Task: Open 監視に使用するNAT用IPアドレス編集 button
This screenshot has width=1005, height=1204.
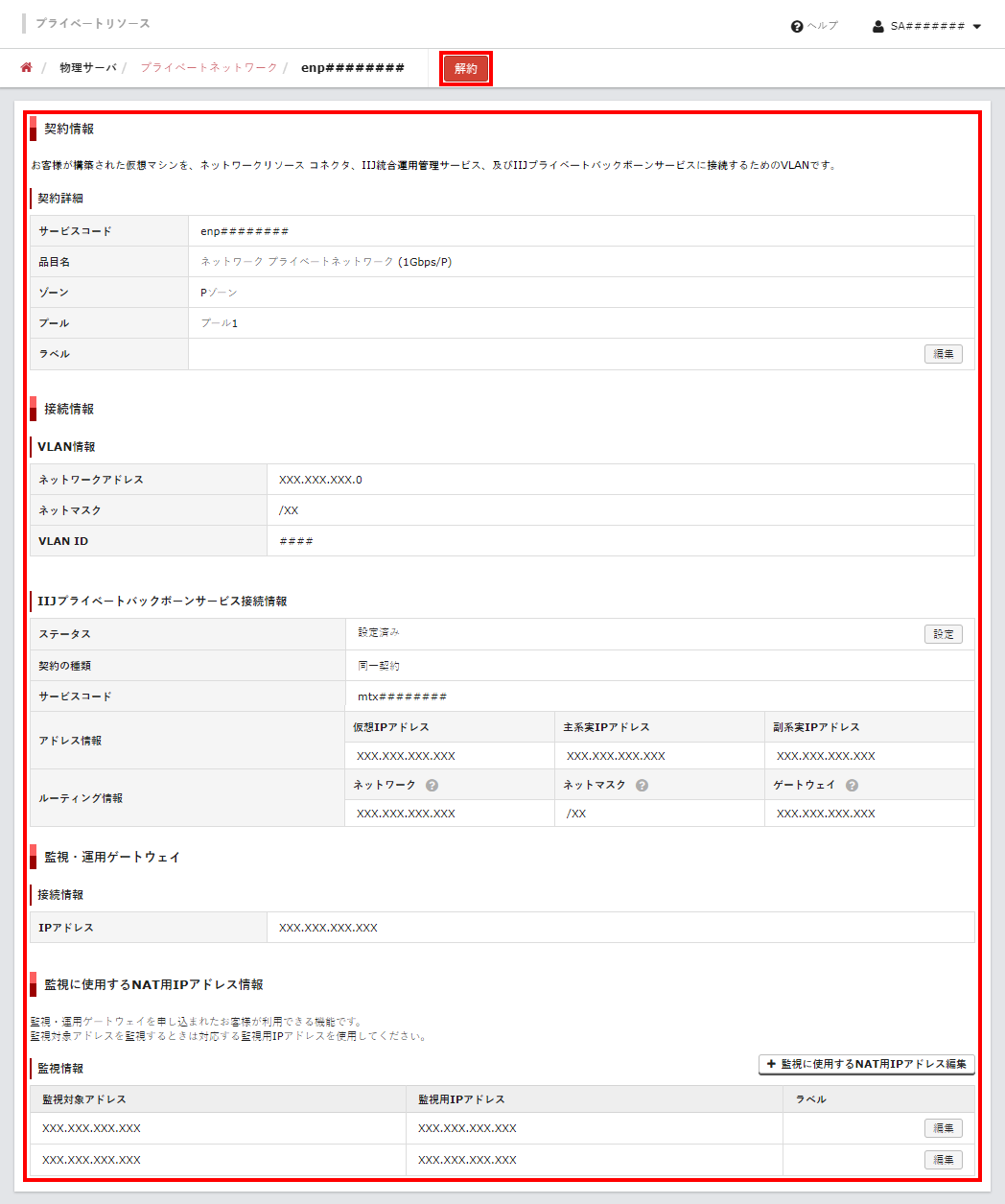Action: pyautogui.click(x=866, y=1064)
